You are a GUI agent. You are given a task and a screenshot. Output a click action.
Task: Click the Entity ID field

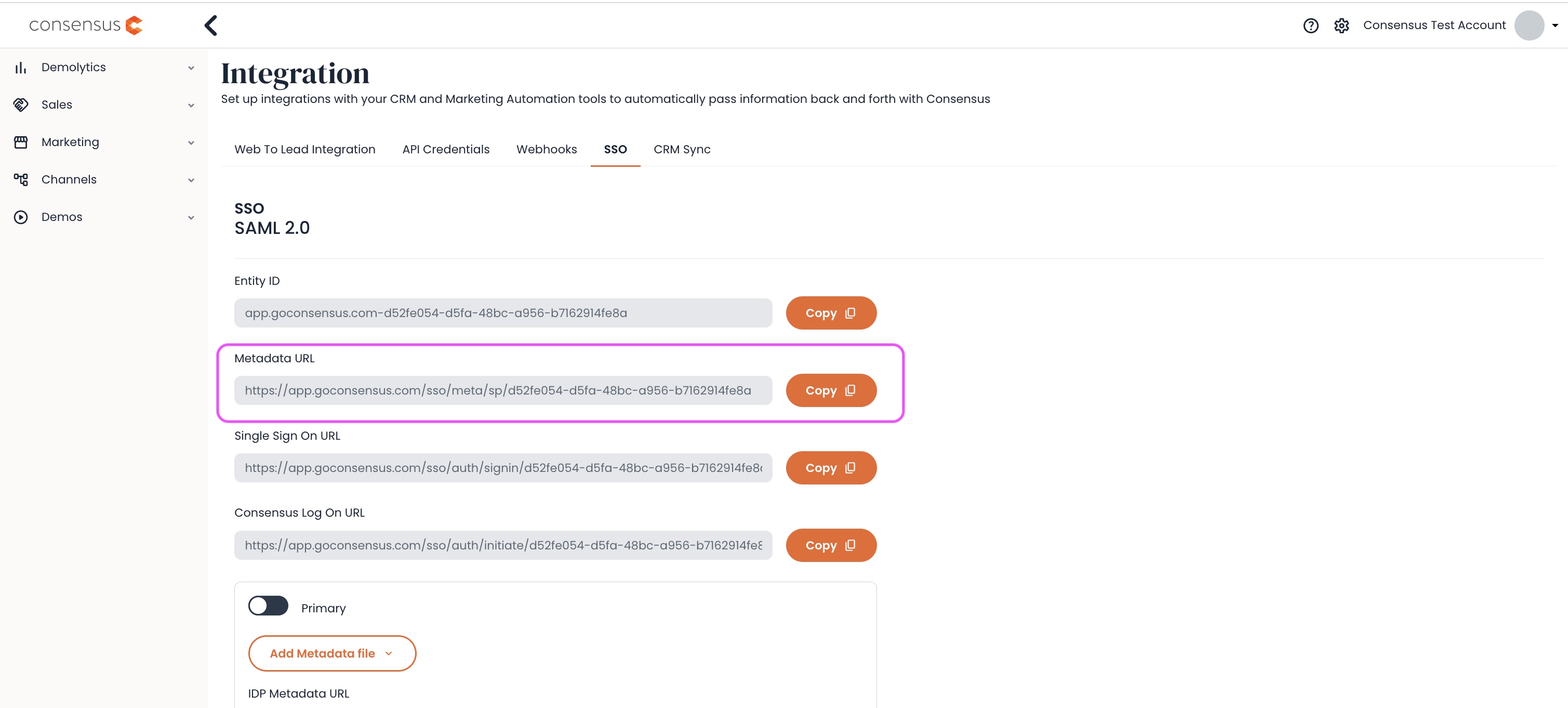pos(503,313)
